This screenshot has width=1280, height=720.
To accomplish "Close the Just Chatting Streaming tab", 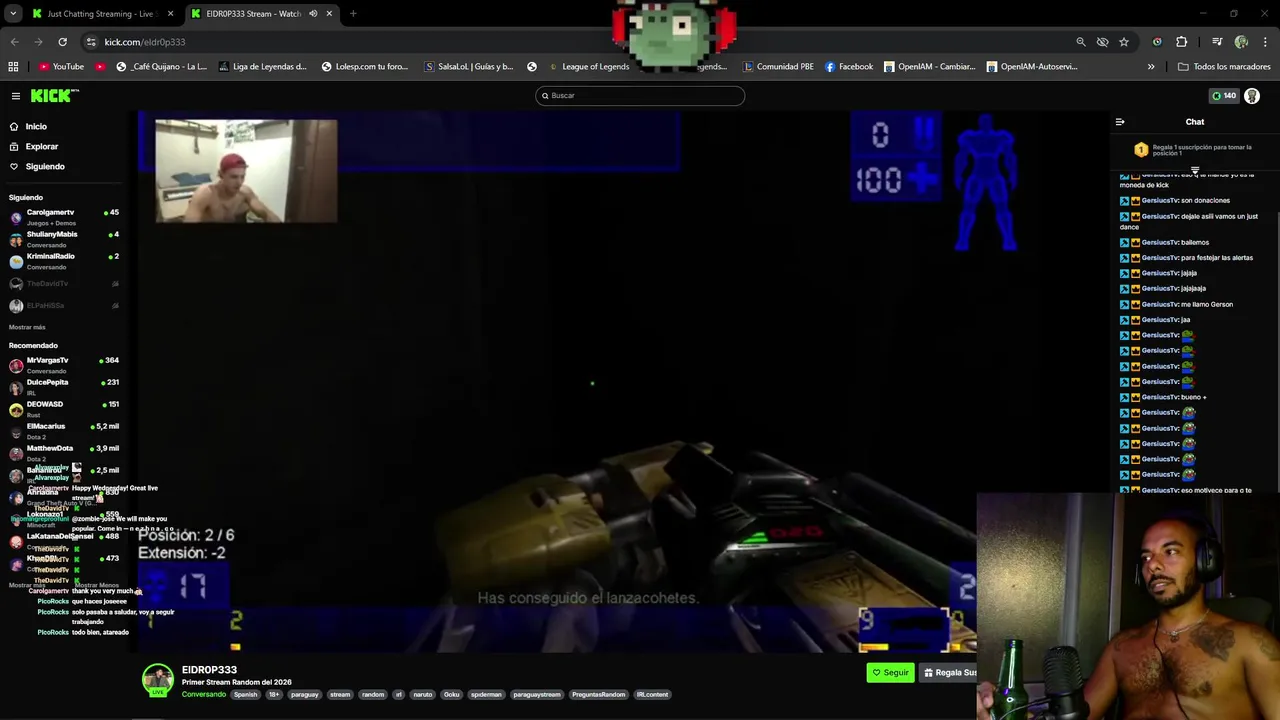I will [x=170, y=14].
